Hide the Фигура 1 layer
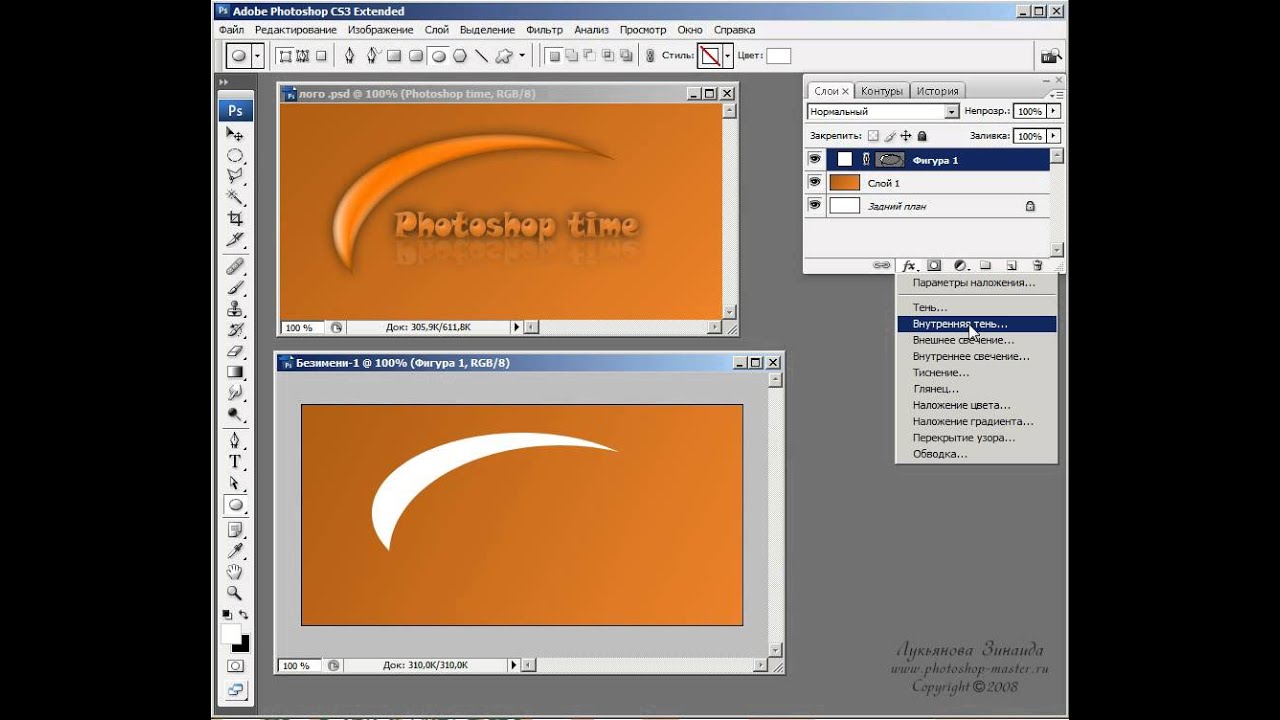Viewport: 1280px width, 720px height. pyautogui.click(x=814, y=159)
